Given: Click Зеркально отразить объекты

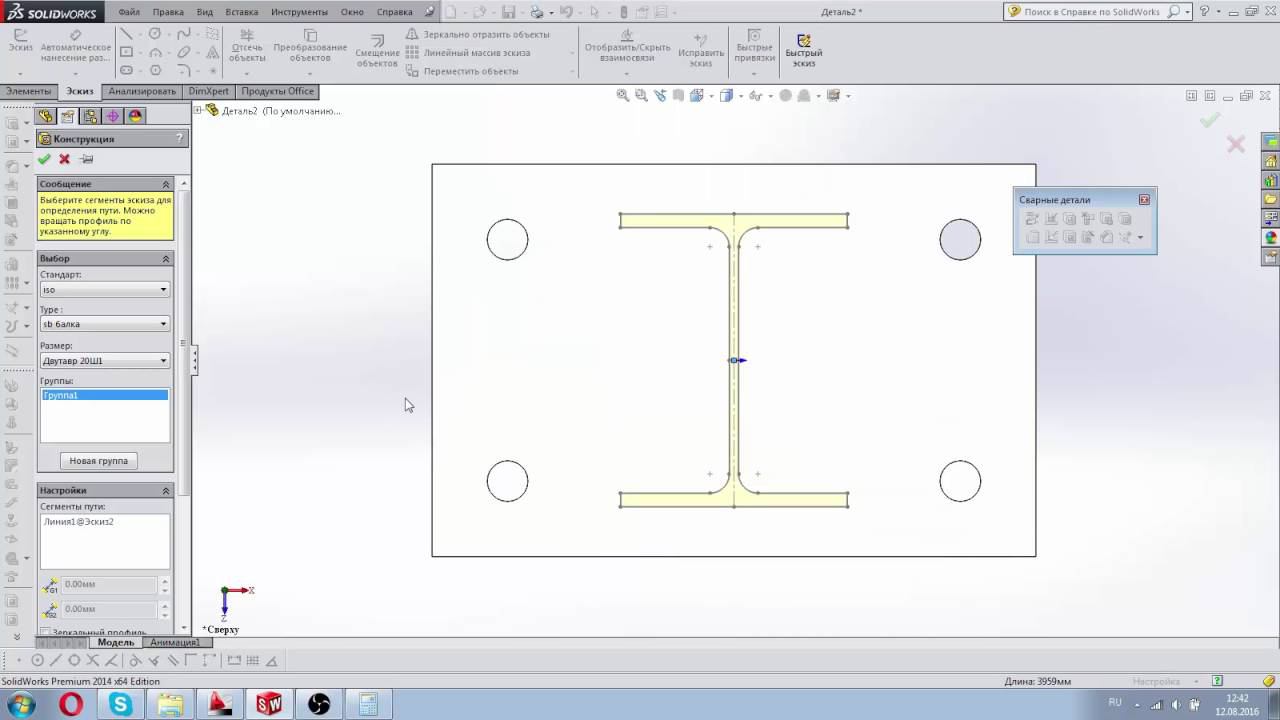Looking at the screenshot, I should click(478, 34).
